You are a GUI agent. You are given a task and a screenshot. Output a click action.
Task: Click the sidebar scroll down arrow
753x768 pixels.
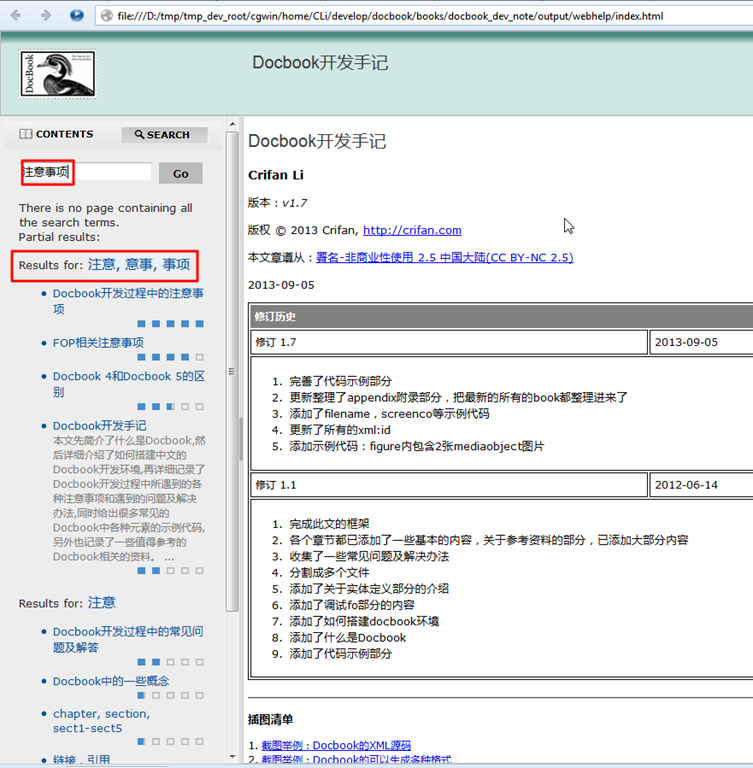[x=233, y=757]
